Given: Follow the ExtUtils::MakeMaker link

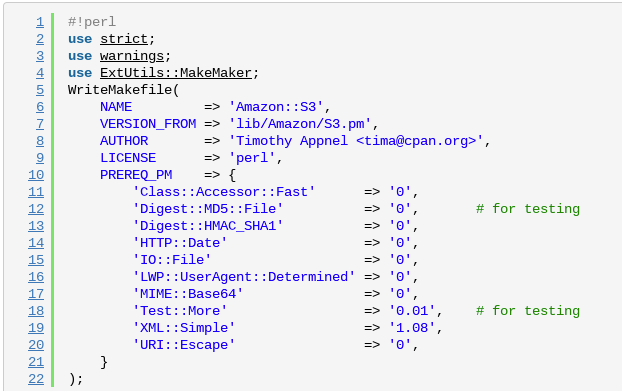Looking at the screenshot, I should (176, 73).
